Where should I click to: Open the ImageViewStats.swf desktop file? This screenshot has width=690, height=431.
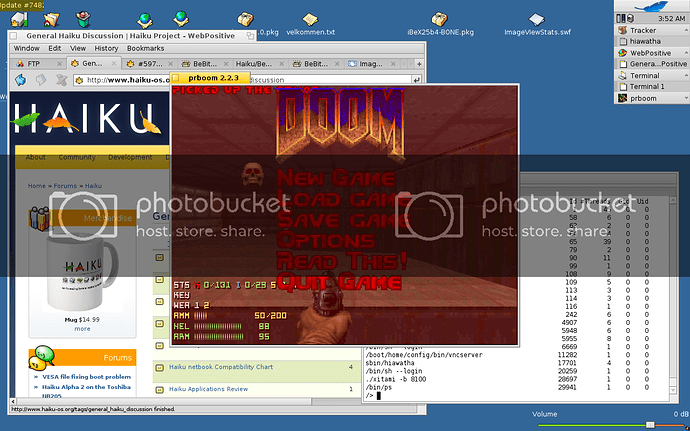coord(537,24)
